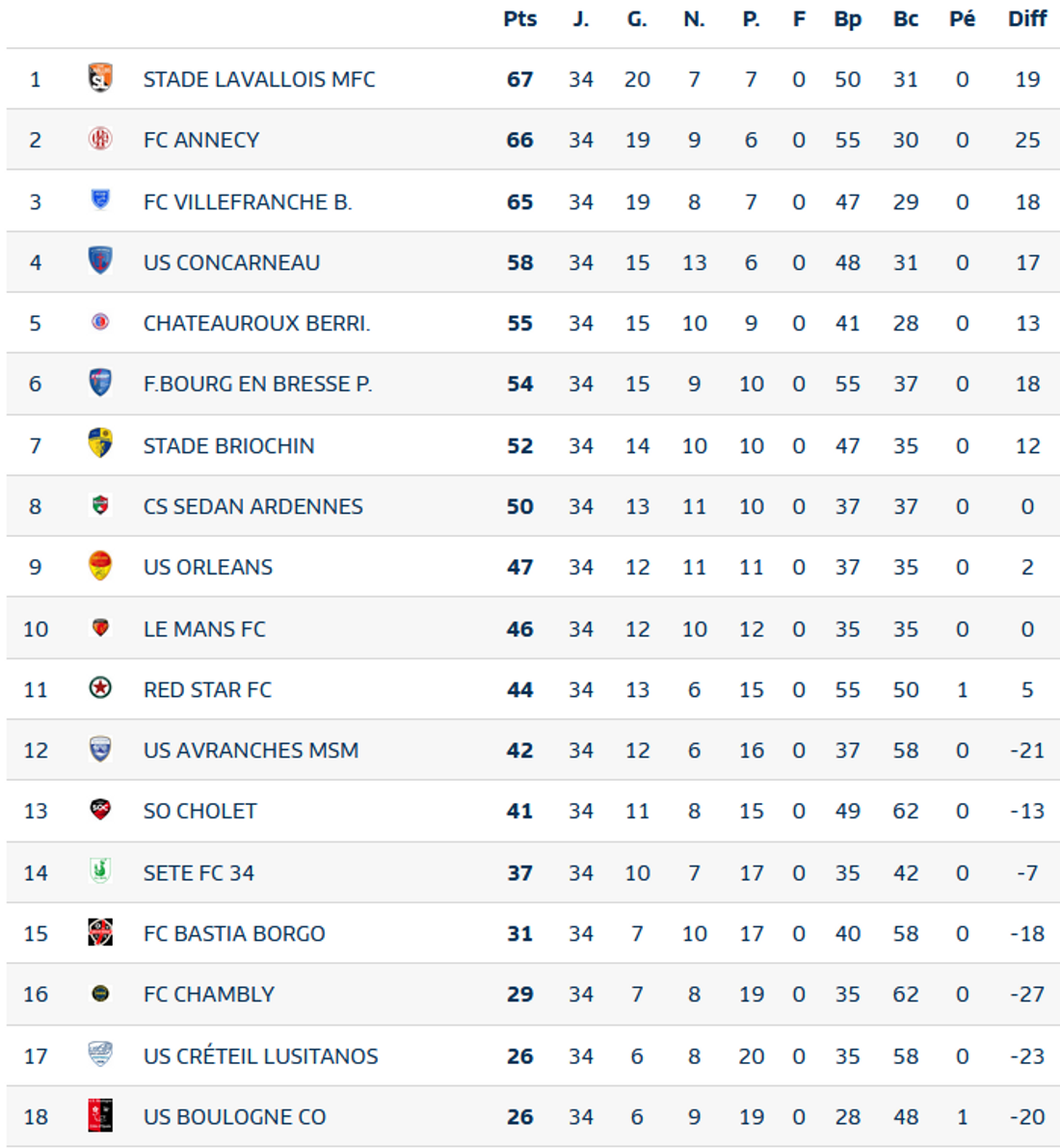The image size is (1060, 1148).
Task: Select the Sete FC 34 green logo
Action: click(100, 871)
